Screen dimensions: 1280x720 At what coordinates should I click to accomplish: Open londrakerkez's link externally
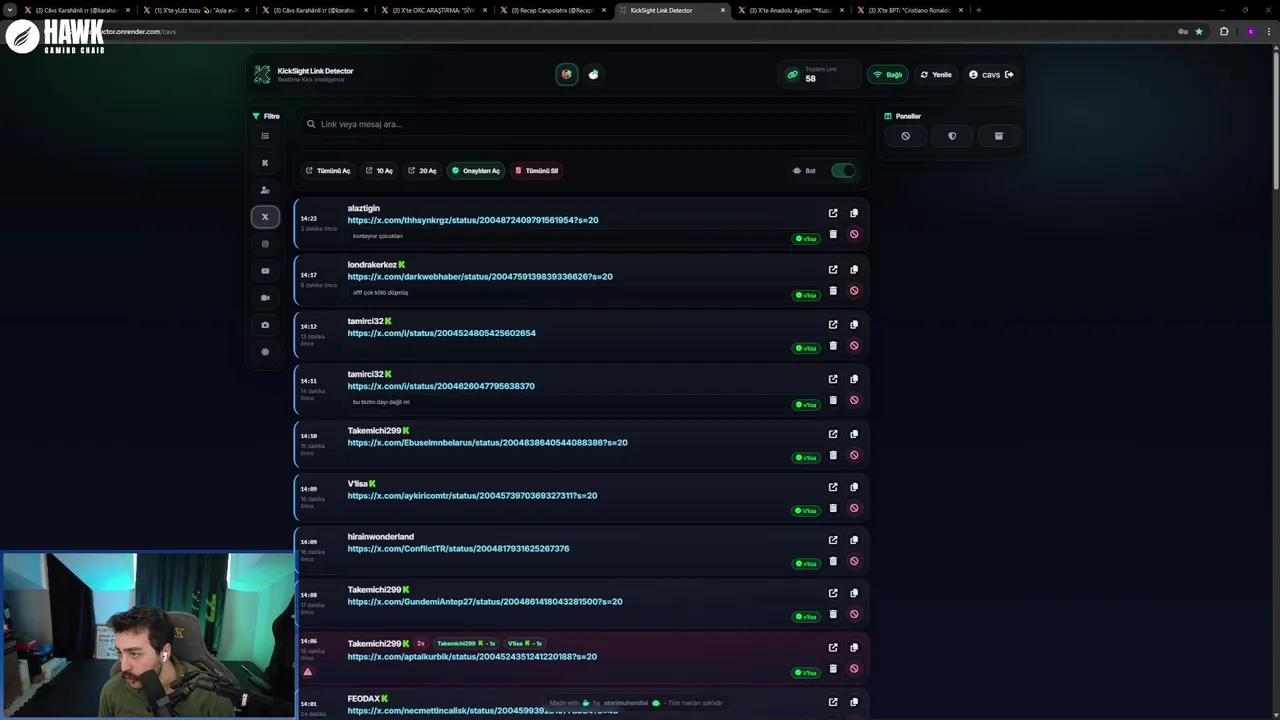coord(833,269)
